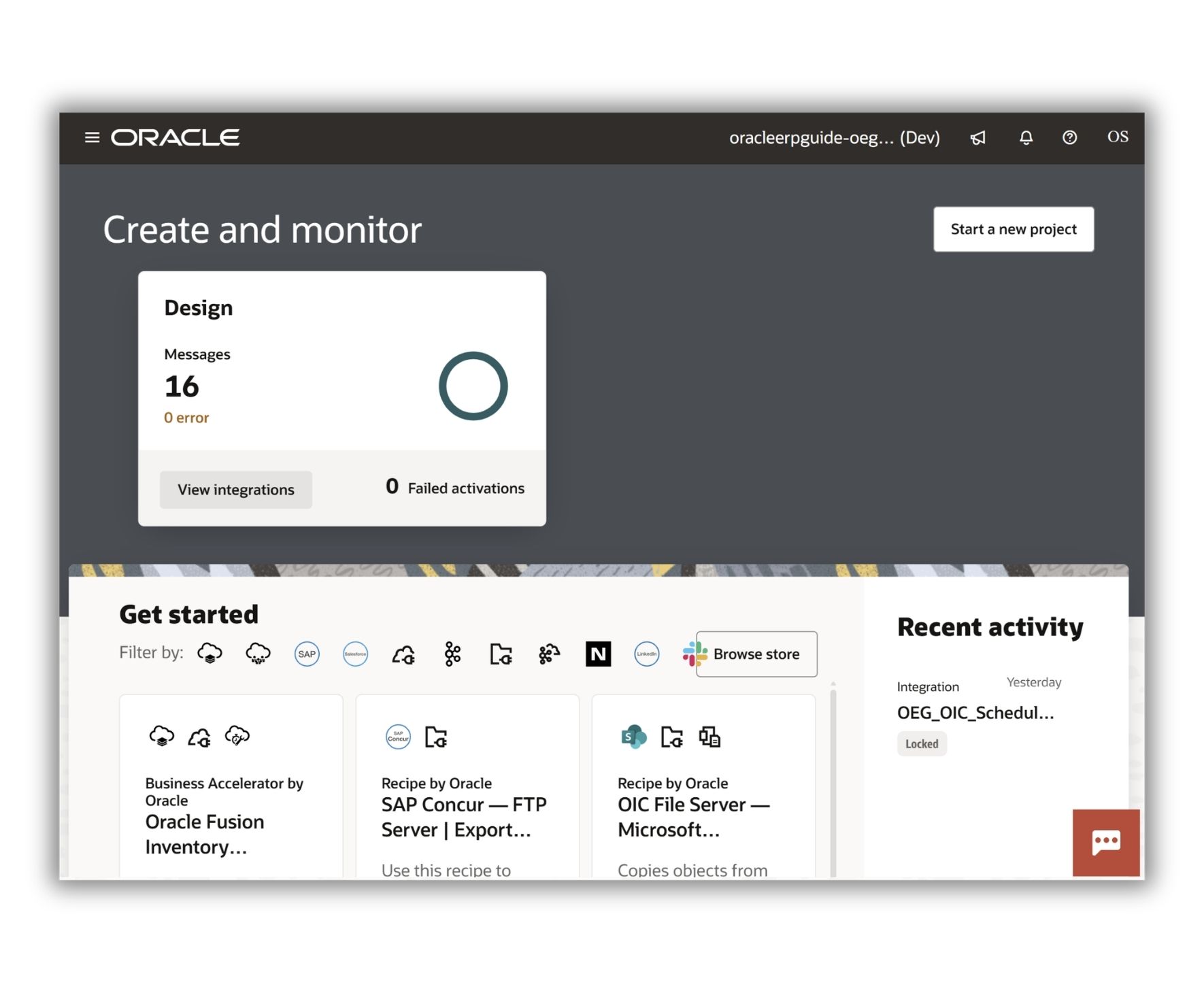
Task: Open the SAP Concur FTP Server recipe card
Action: coord(467,816)
